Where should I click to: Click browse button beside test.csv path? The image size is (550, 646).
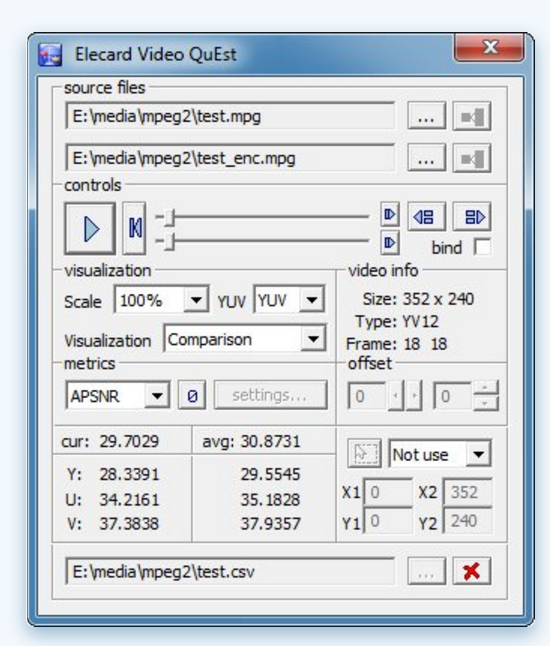pos(426,571)
